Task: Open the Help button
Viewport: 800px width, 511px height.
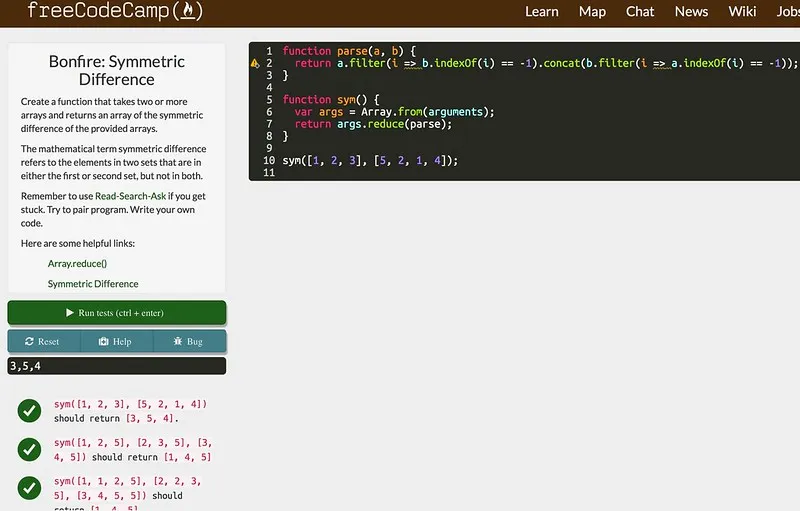Action: (116, 341)
